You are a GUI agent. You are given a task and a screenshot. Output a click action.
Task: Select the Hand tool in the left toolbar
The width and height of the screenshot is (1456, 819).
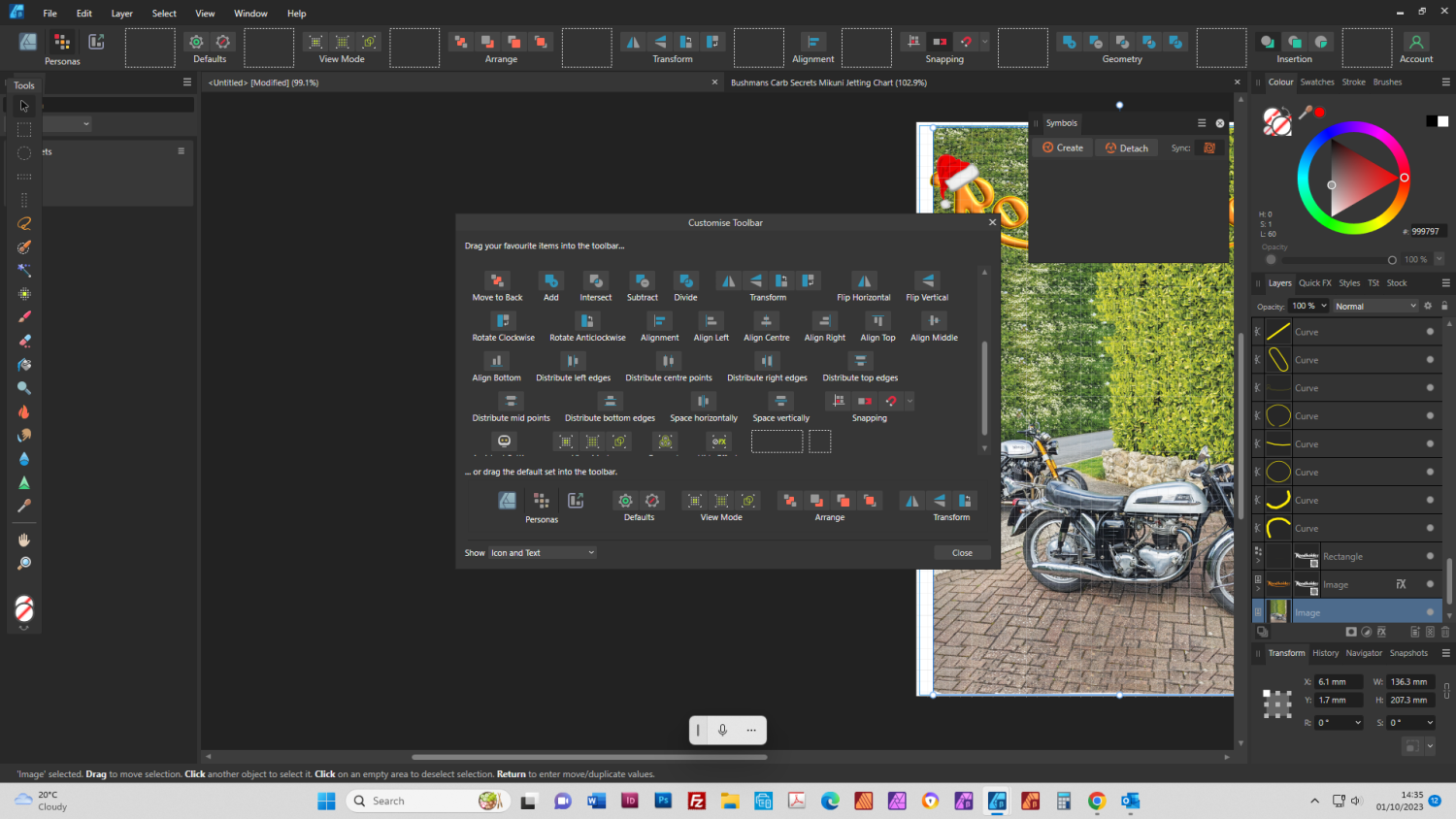click(x=23, y=539)
